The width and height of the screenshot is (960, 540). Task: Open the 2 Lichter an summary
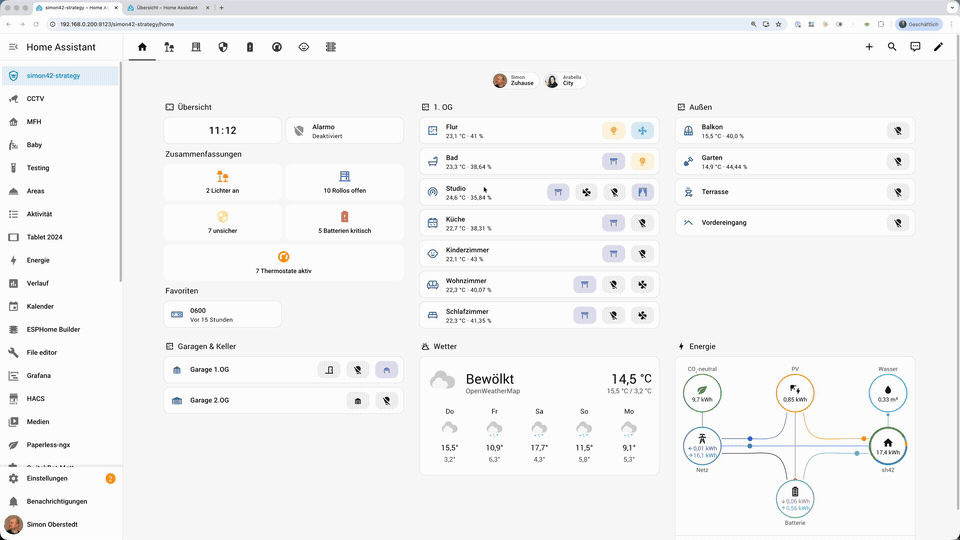pyautogui.click(x=222, y=182)
